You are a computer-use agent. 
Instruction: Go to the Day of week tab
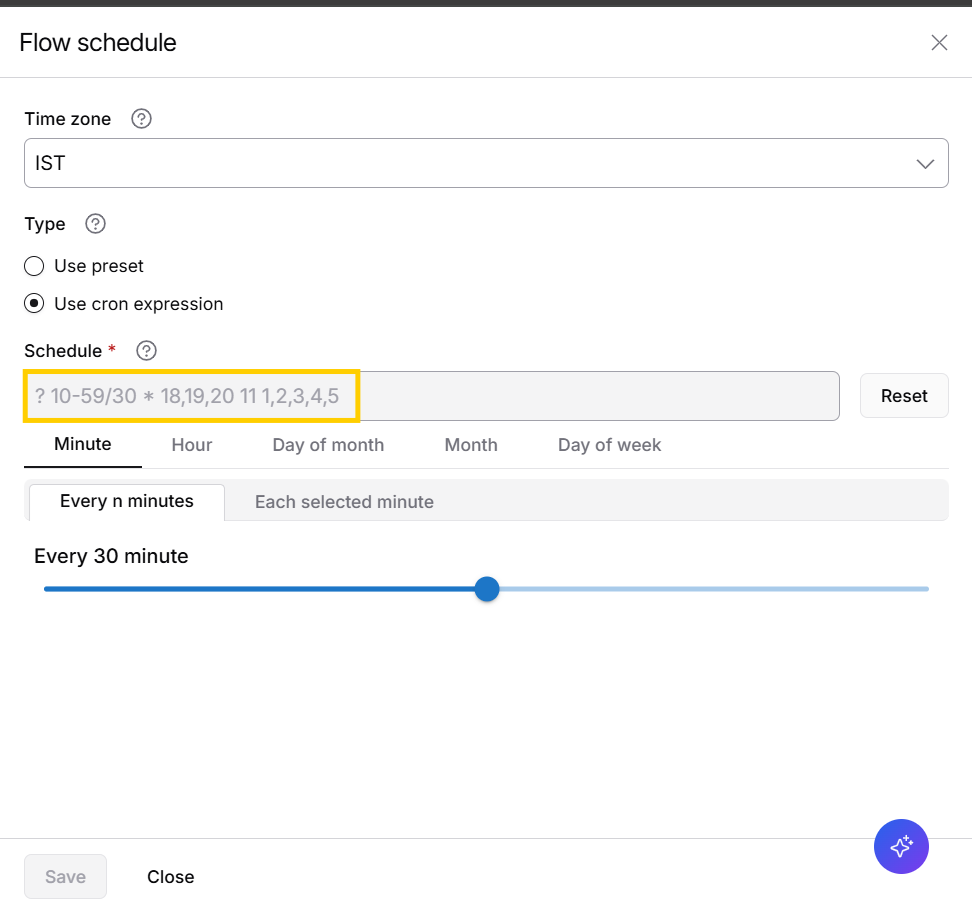click(x=609, y=445)
